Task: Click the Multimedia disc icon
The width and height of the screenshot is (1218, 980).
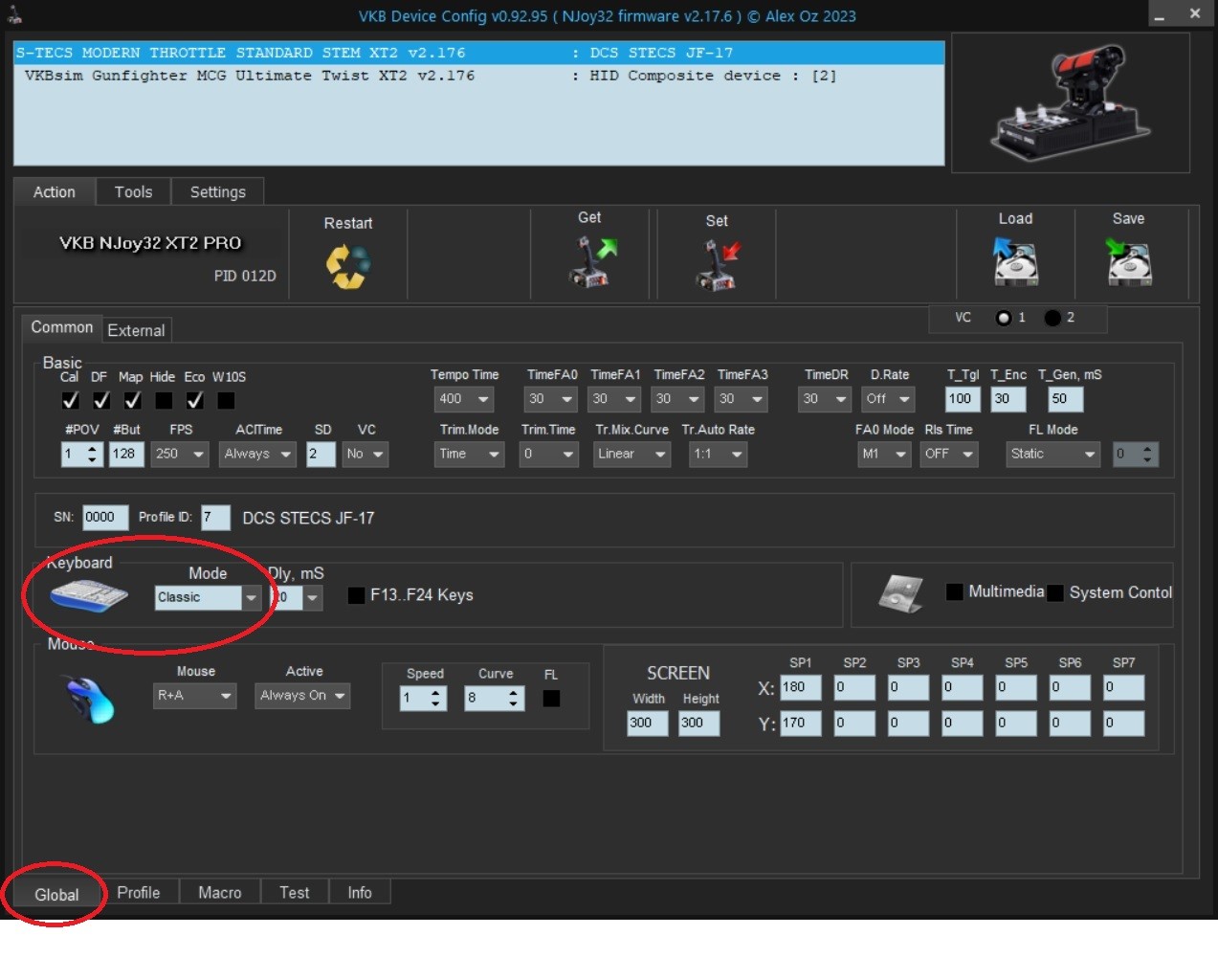Action: click(x=900, y=593)
